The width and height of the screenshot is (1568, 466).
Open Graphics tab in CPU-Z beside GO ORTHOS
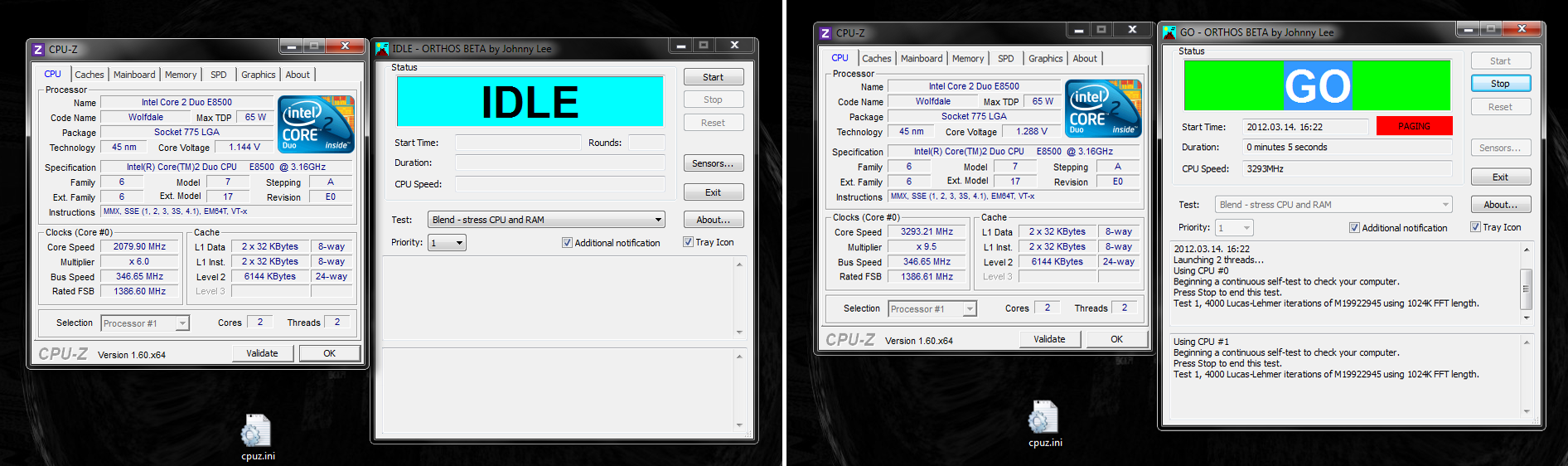[1046, 59]
